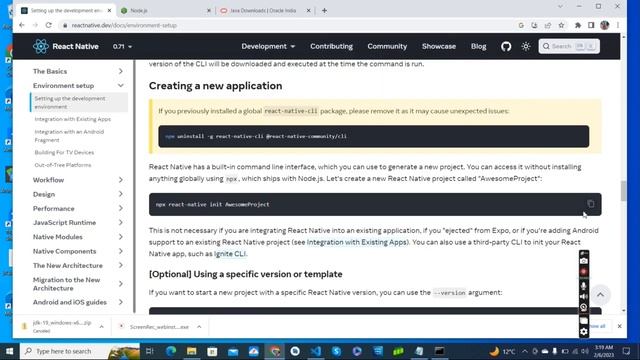Open the Chrome tab search chevron
640x360 pixels.
point(560,7)
